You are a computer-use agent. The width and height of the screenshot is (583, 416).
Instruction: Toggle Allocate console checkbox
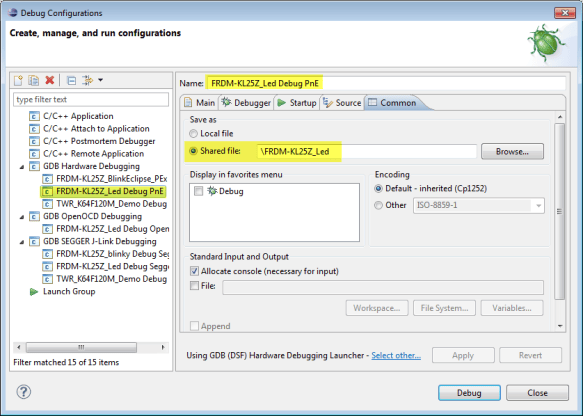194,271
